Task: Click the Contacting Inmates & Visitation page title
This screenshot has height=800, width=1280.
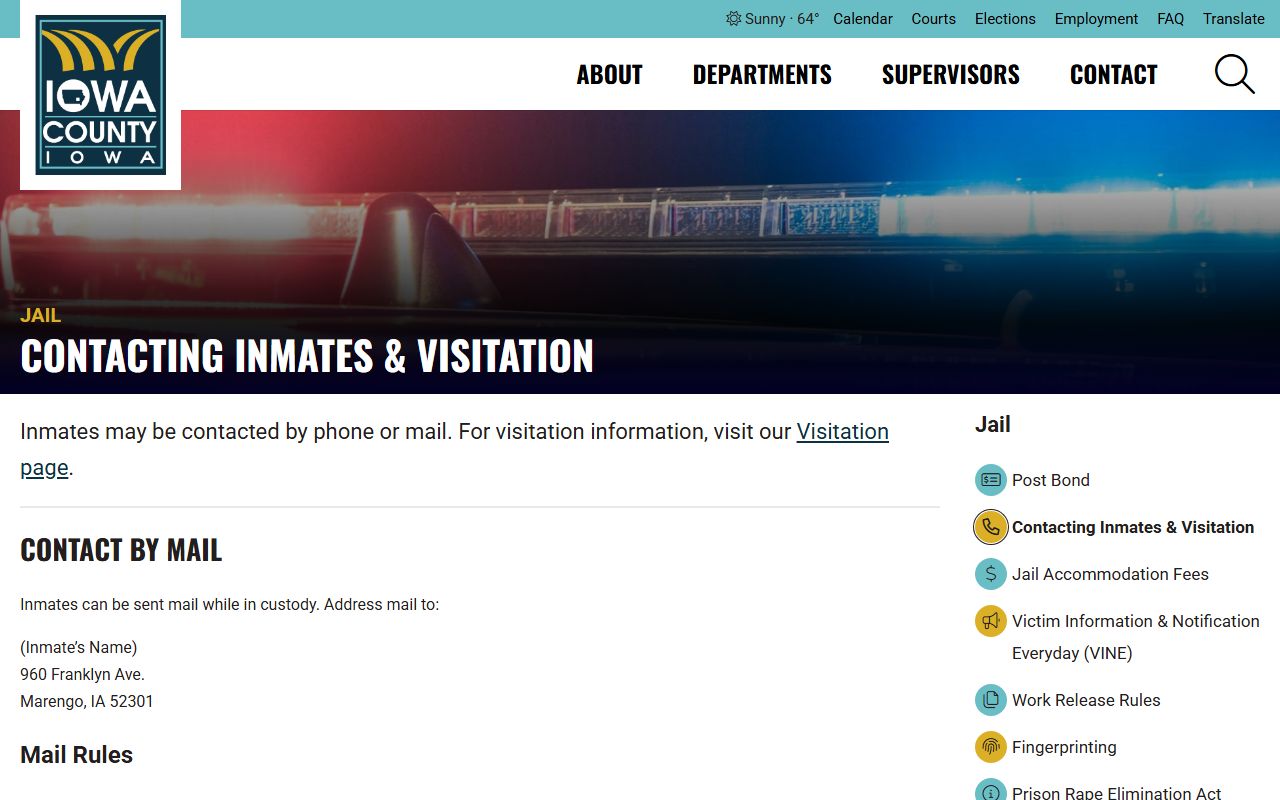Action: [307, 356]
